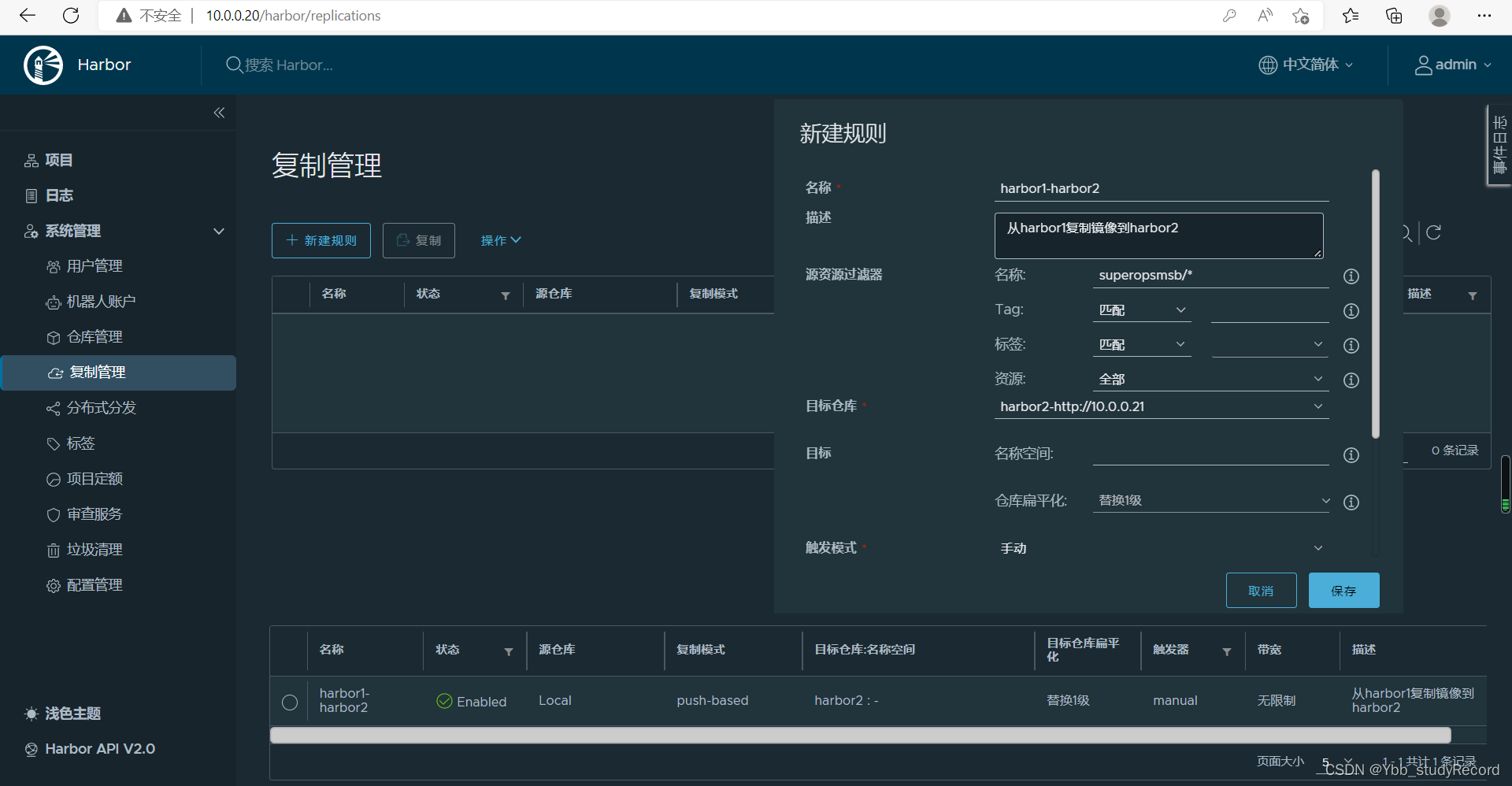Click the password key icon in address bar
This screenshot has width=1512, height=786.
pos(1229,16)
